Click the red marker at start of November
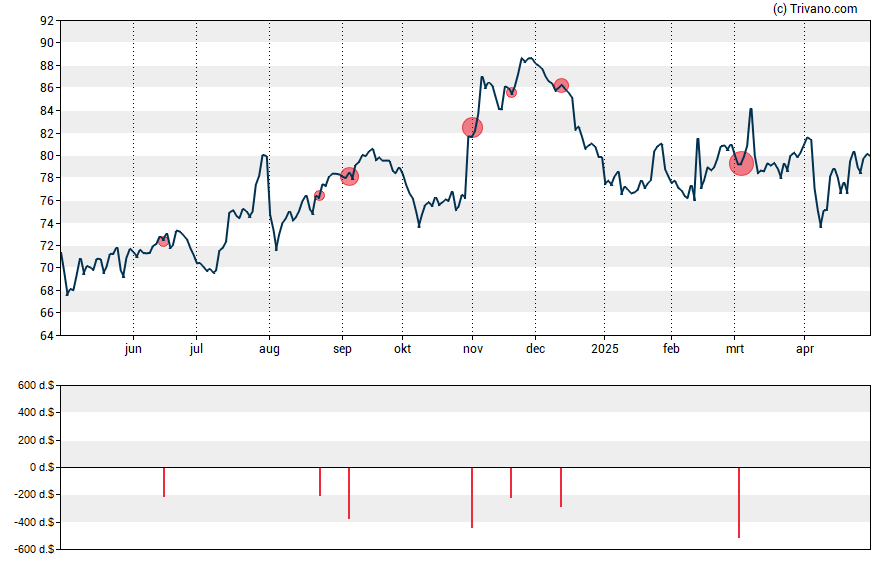The width and height of the screenshot is (888, 565). pyautogui.click(x=472, y=127)
